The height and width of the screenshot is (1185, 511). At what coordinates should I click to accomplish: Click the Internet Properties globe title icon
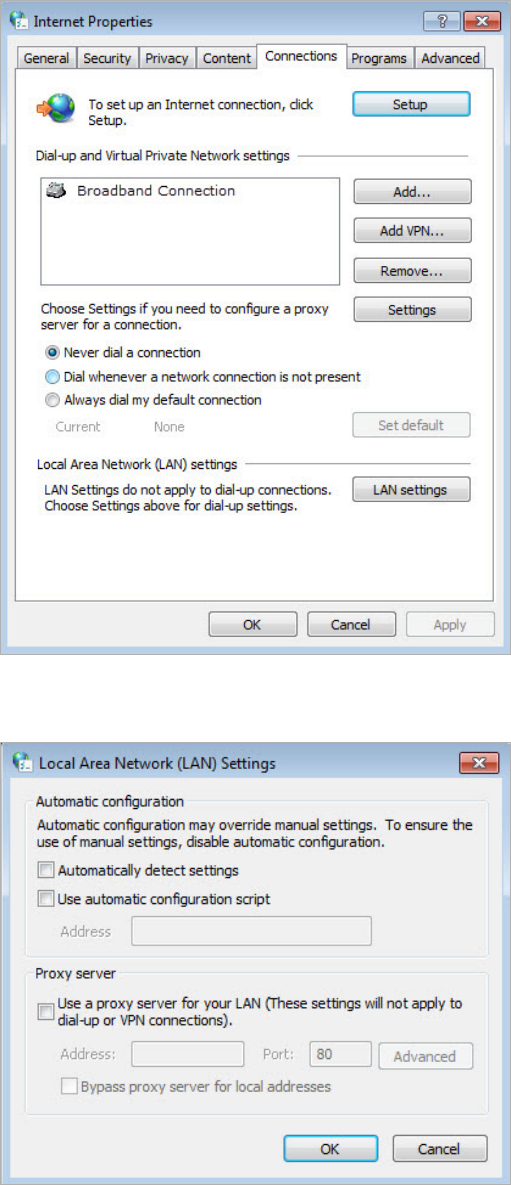click(20, 21)
